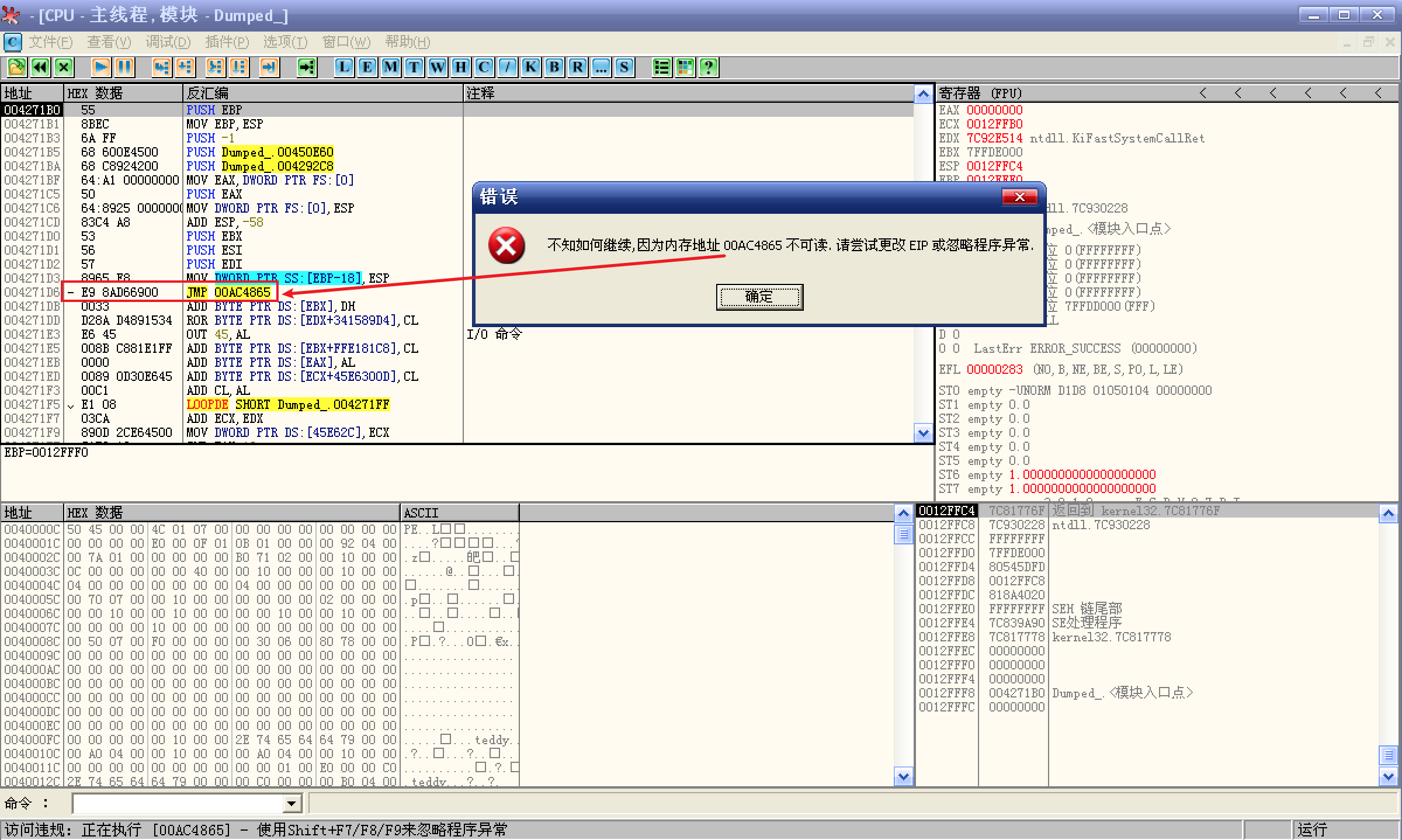This screenshot has height=840, width=1402.
Task: Click into the 命令 command input field
Action: pos(178,804)
